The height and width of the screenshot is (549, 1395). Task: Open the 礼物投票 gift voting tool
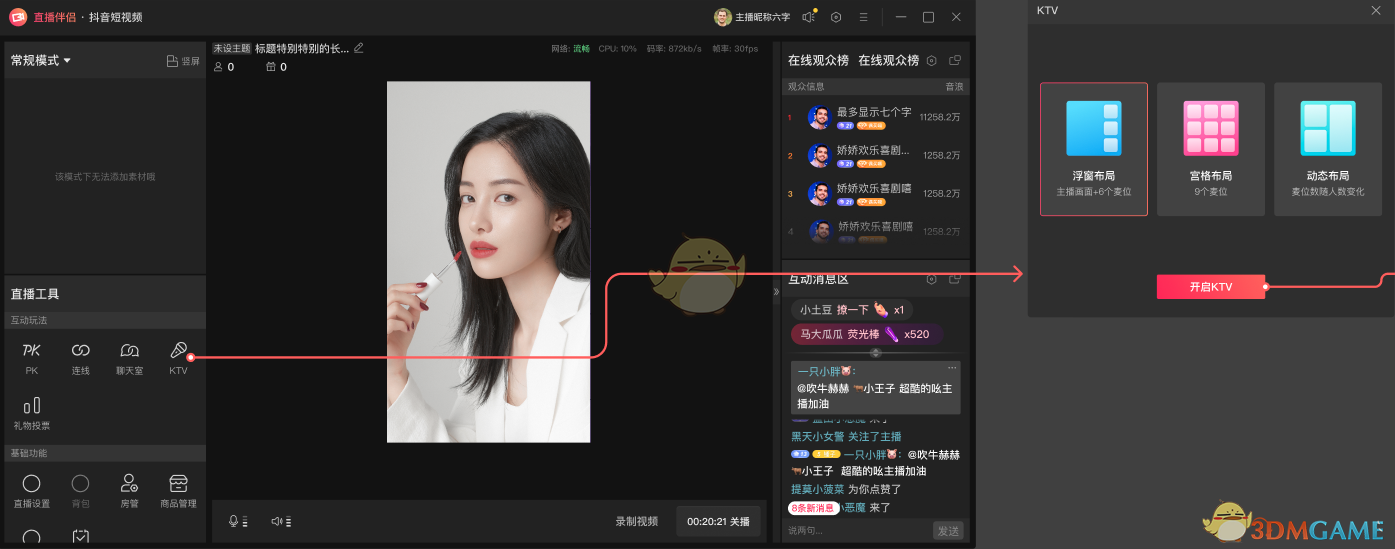[32, 412]
